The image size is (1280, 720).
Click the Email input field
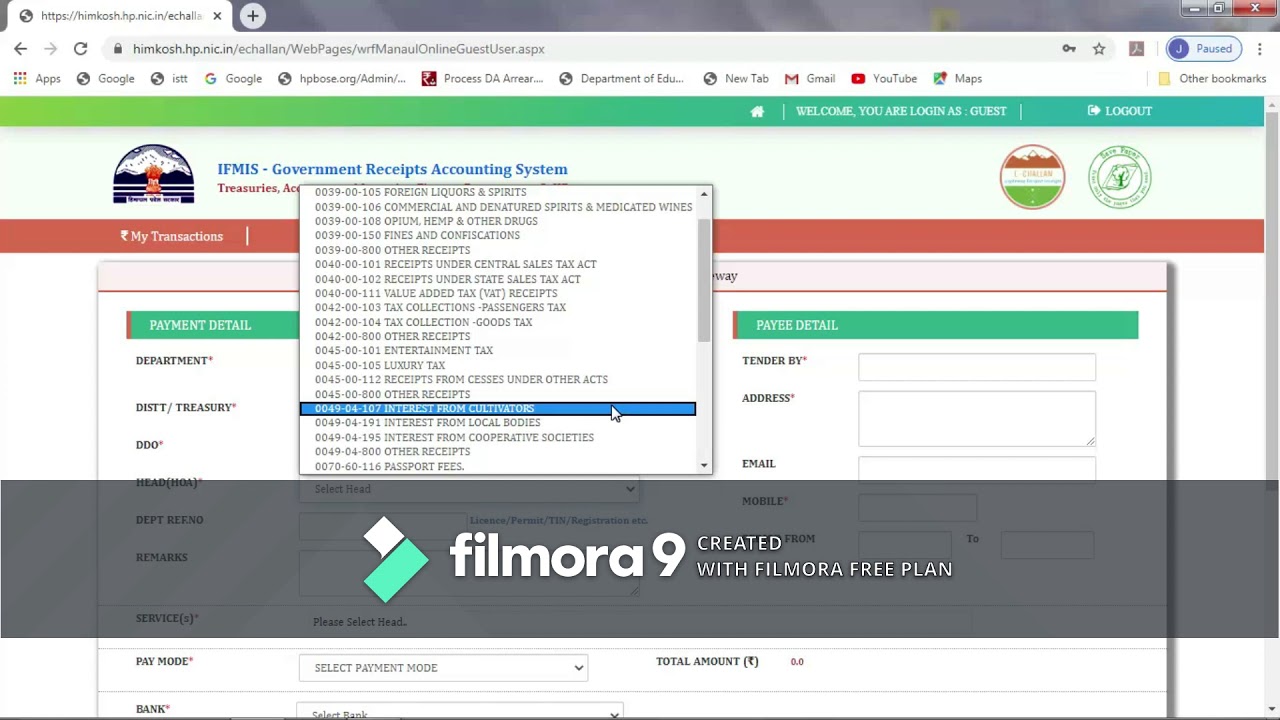click(x=977, y=468)
